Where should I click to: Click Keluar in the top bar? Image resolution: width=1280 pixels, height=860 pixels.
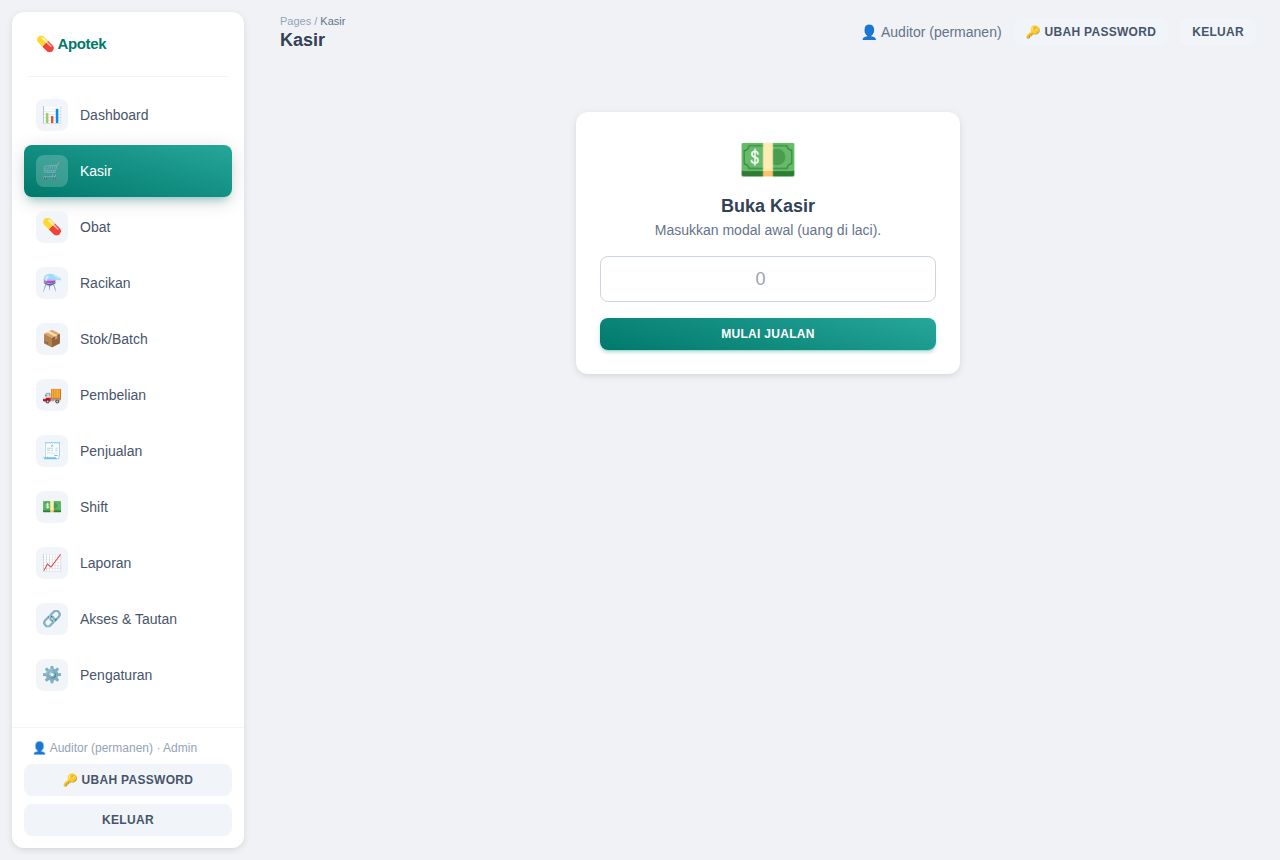coord(1218,32)
